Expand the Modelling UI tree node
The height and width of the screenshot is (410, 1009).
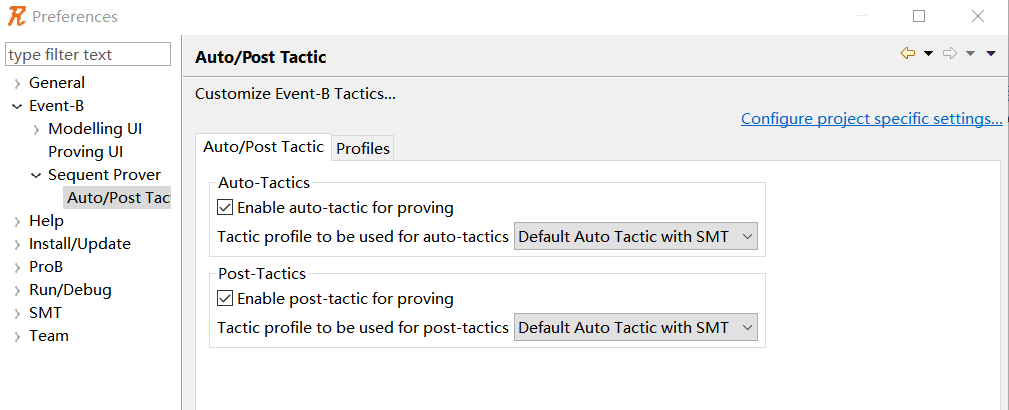tap(36, 129)
